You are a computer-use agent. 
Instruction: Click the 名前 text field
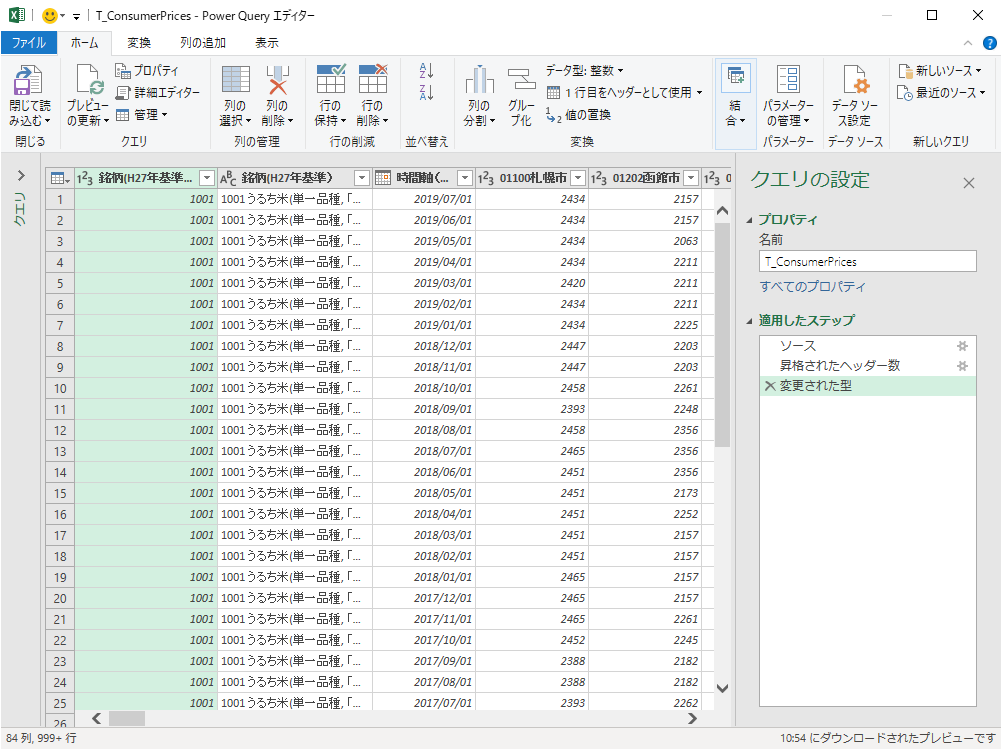point(867,261)
